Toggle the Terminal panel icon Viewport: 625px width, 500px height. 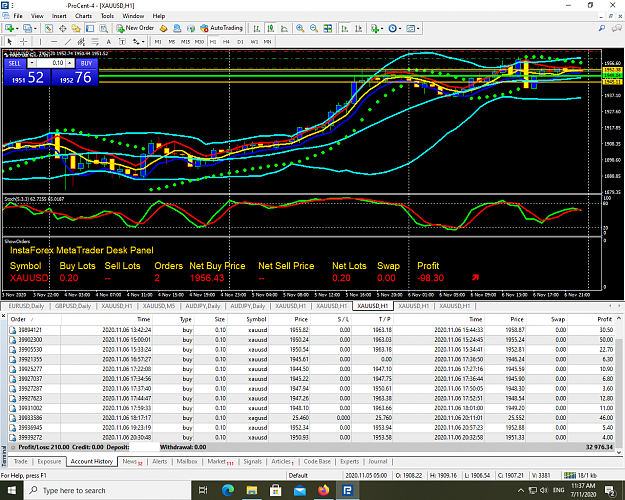coord(90,28)
